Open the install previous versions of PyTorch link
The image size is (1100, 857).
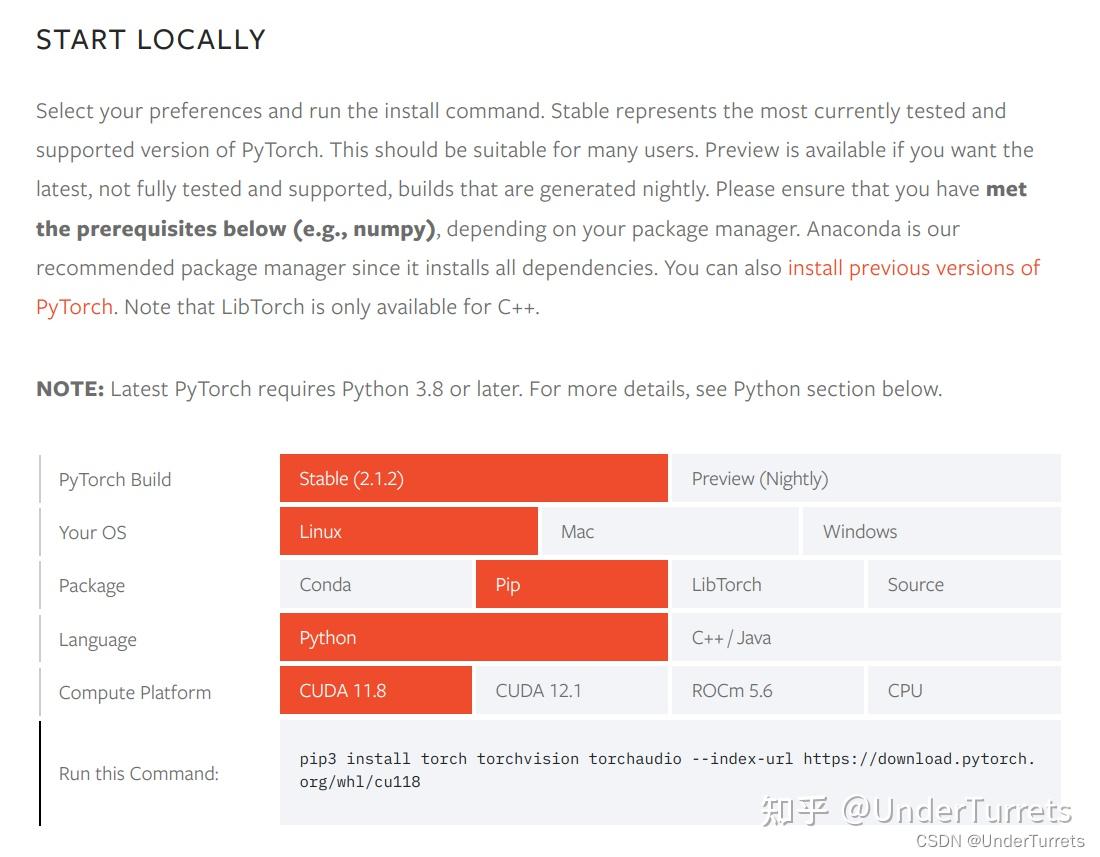[913, 268]
